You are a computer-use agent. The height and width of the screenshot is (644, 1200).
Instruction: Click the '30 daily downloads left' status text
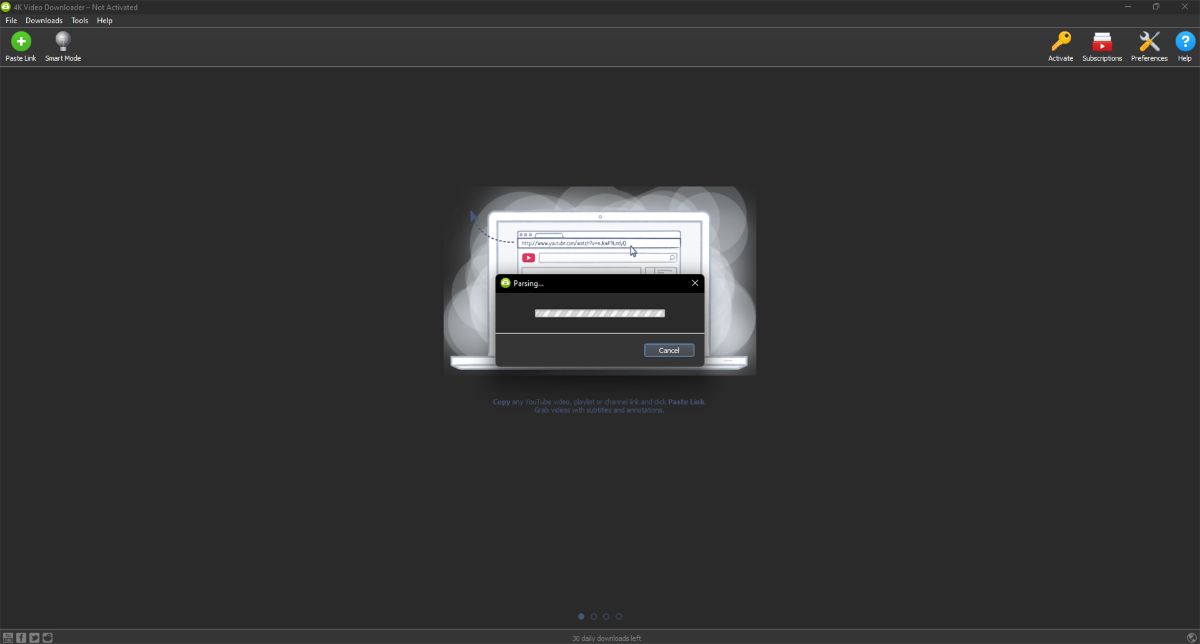coord(607,638)
